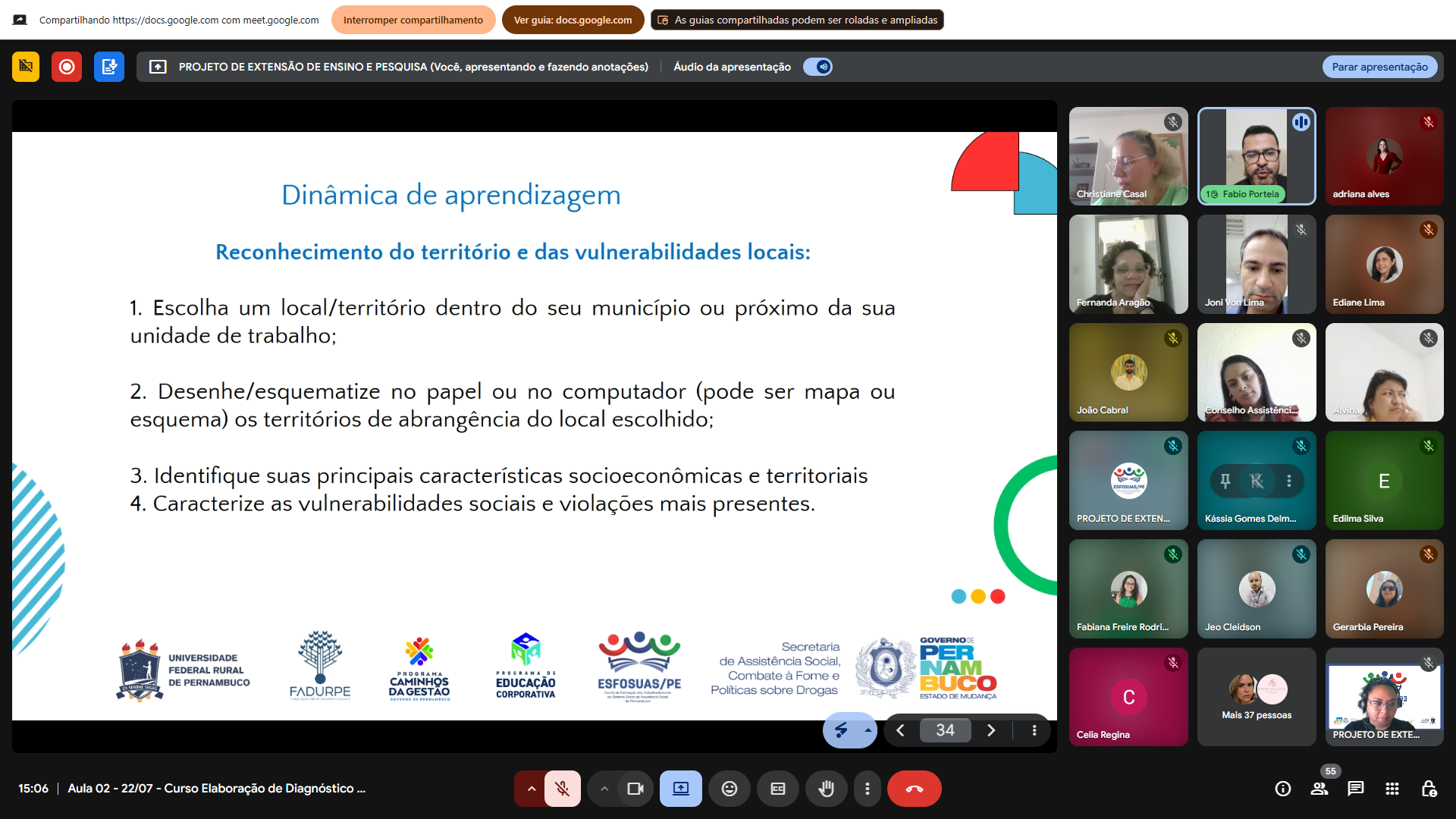
Task: Open more options menu in call bar
Action: [x=867, y=789]
